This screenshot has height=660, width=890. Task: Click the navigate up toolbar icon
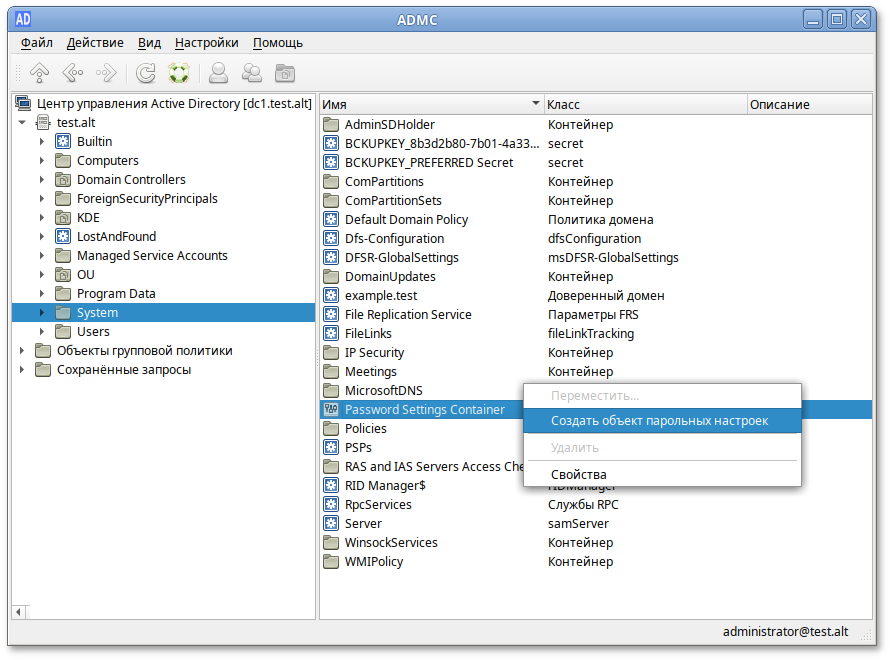click(39, 72)
